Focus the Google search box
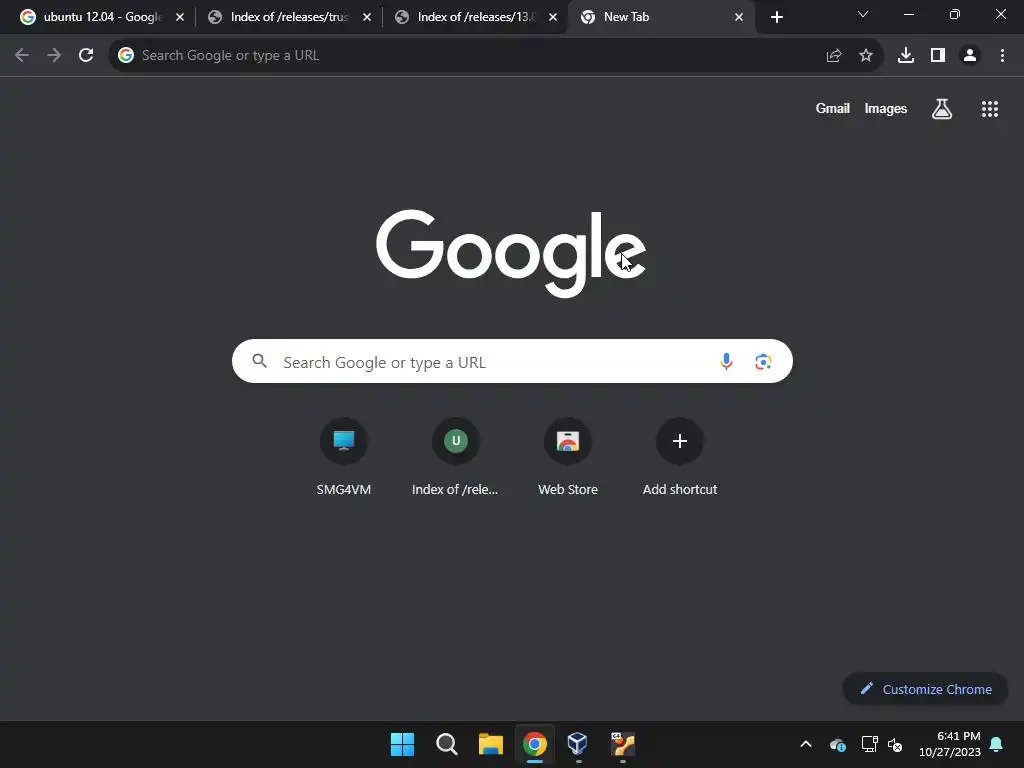The width and height of the screenshot is (1024, 768). tap(512, 361)
